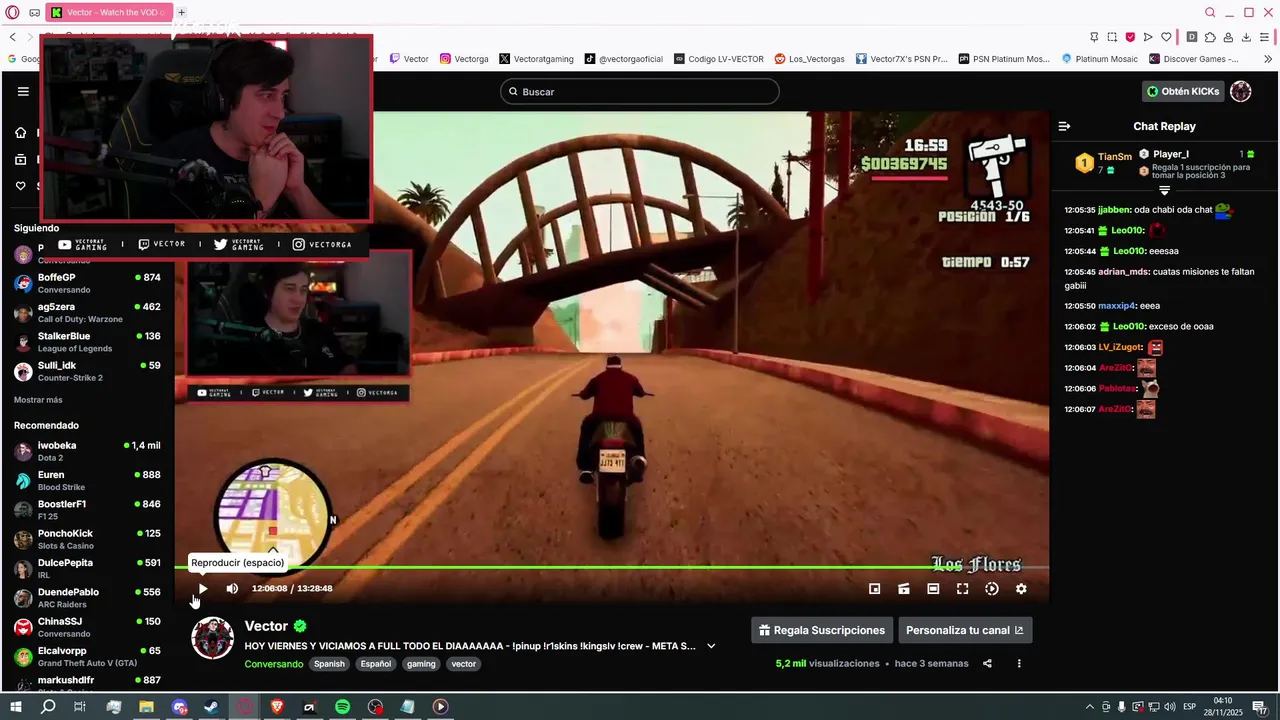1280x720 pixels.
Task: Add page to bookmarks heart icon
Action: click(1166, 37)
